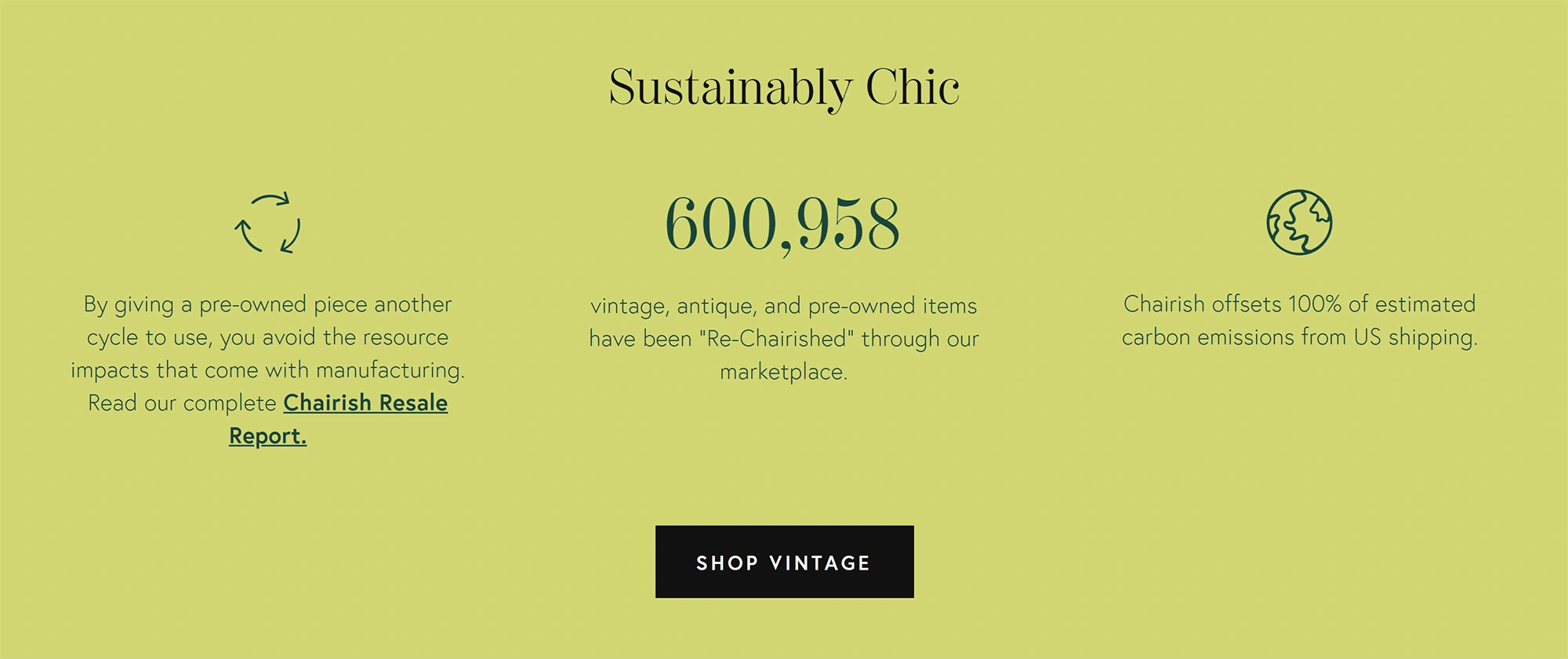Click the 'Sustainably Chic' heading

[x=784, y=87]
